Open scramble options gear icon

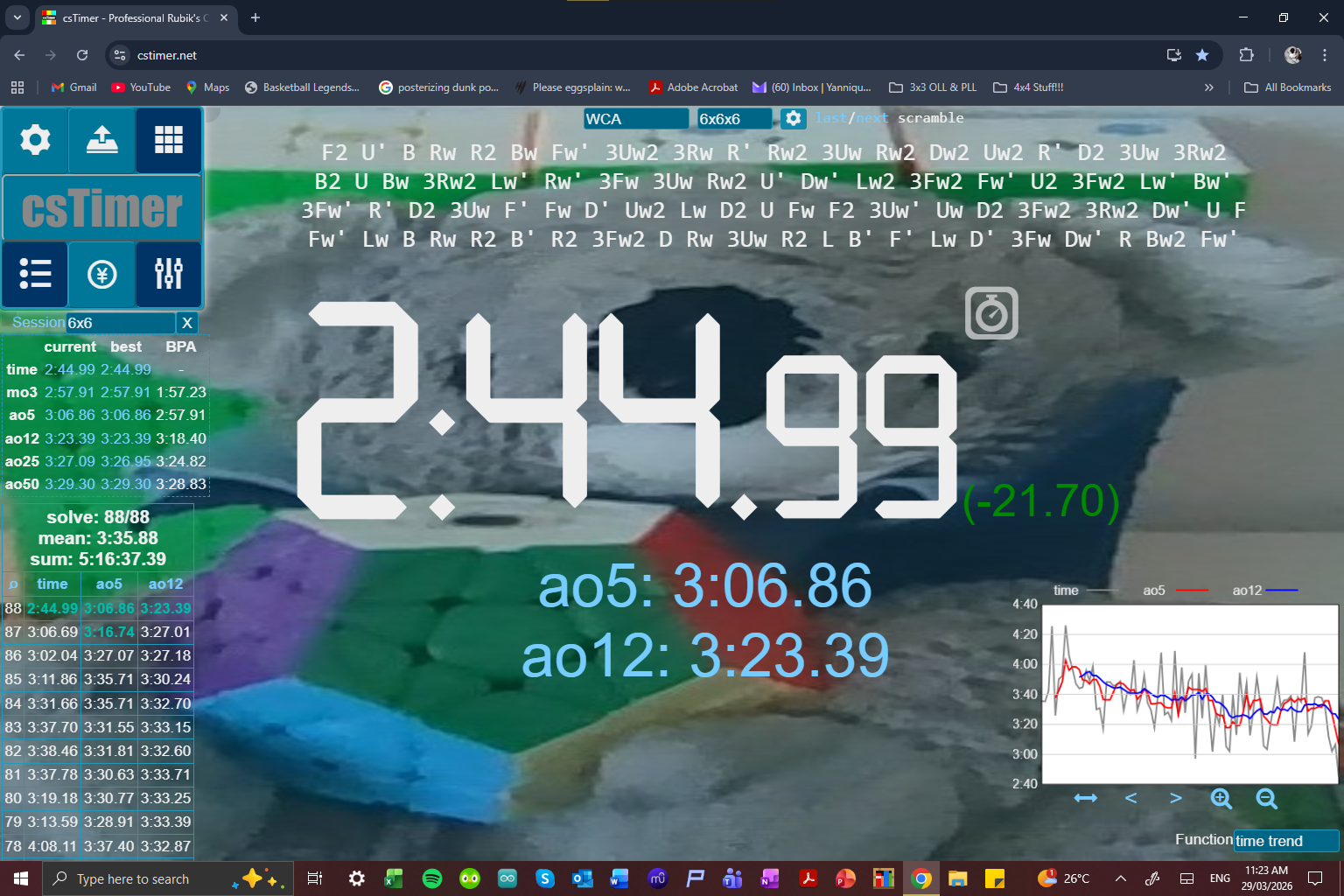click(x=793, y=118)
